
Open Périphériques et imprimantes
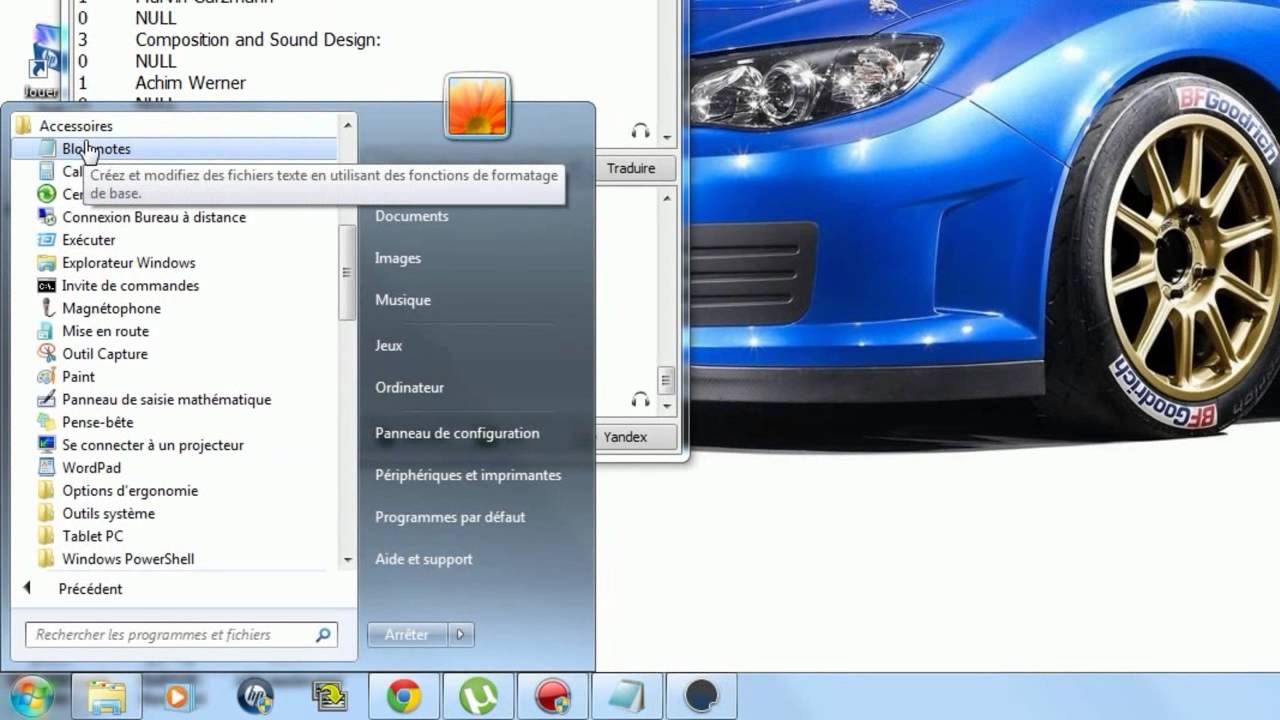pos(468,475)
